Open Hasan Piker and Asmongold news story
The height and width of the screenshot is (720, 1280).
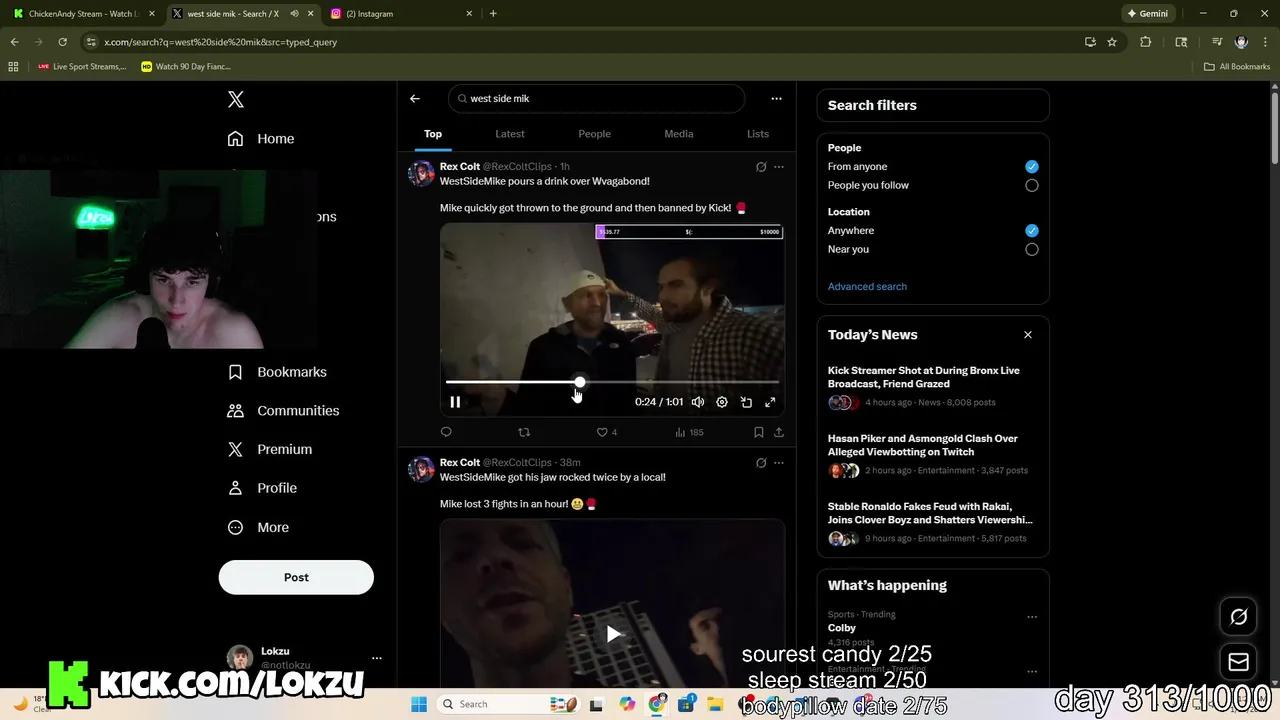click(x=932, y=454)
